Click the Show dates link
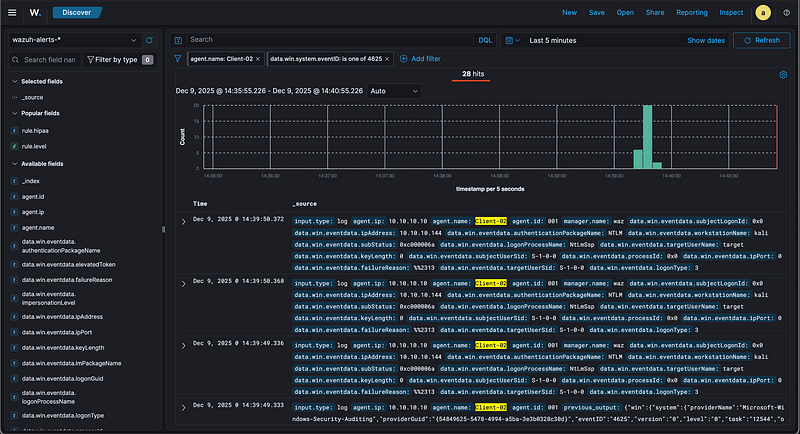 (x=706, y=40)
